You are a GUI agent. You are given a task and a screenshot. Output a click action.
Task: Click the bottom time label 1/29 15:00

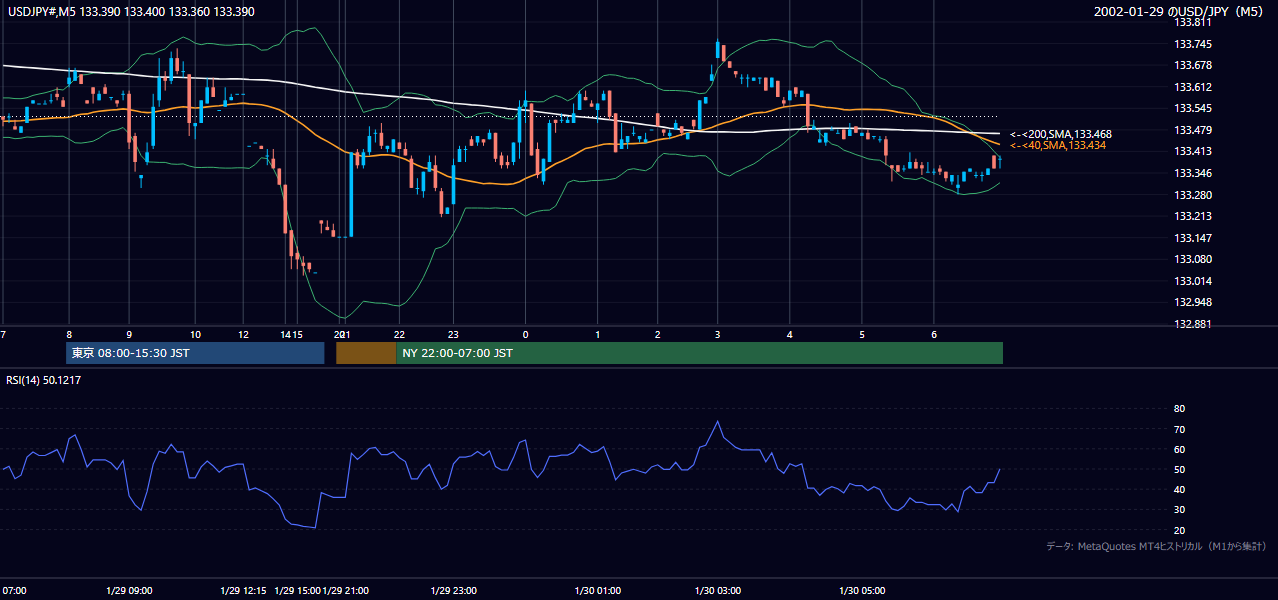(297, 590)
